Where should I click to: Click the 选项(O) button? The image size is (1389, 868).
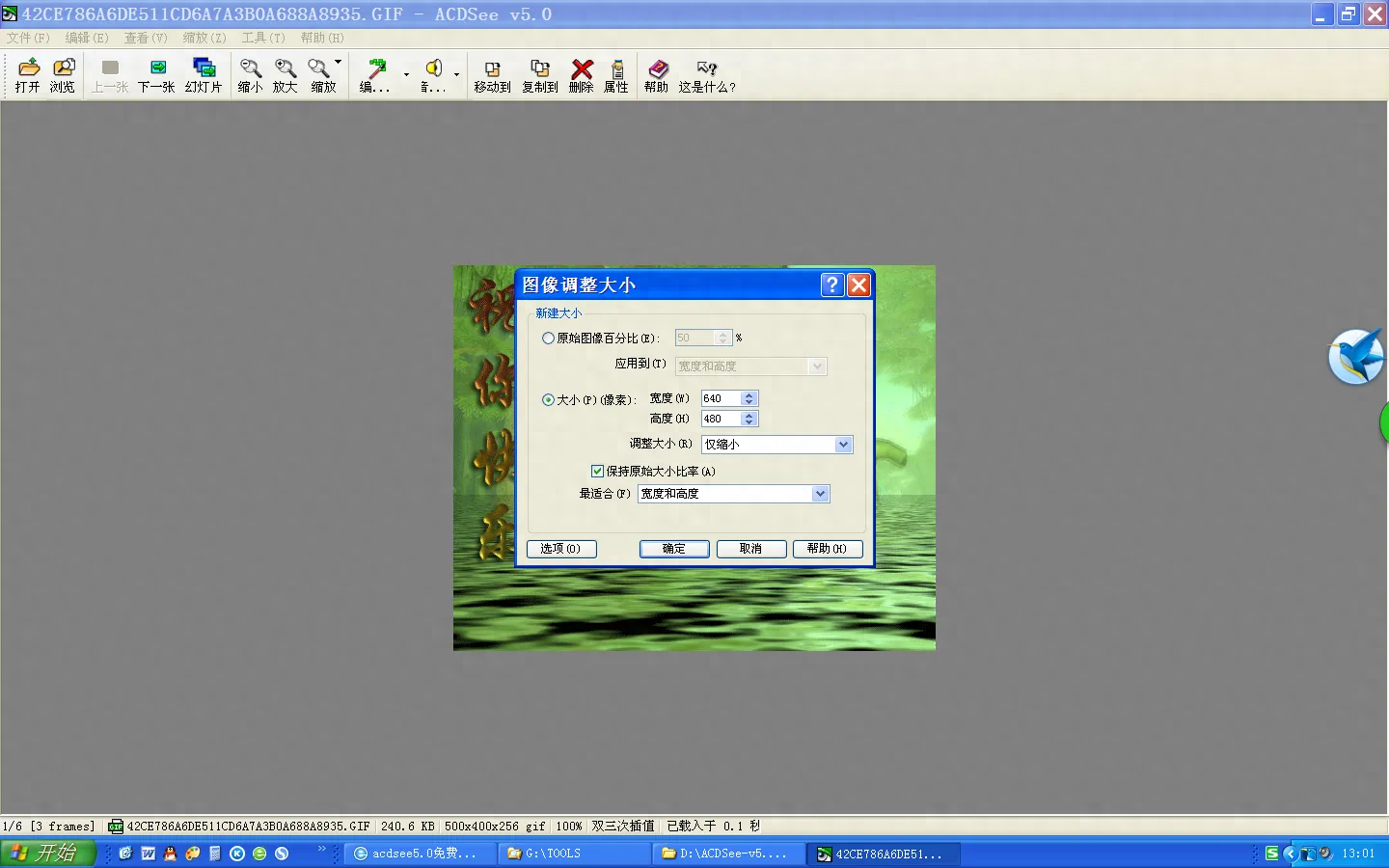(560, 549)
